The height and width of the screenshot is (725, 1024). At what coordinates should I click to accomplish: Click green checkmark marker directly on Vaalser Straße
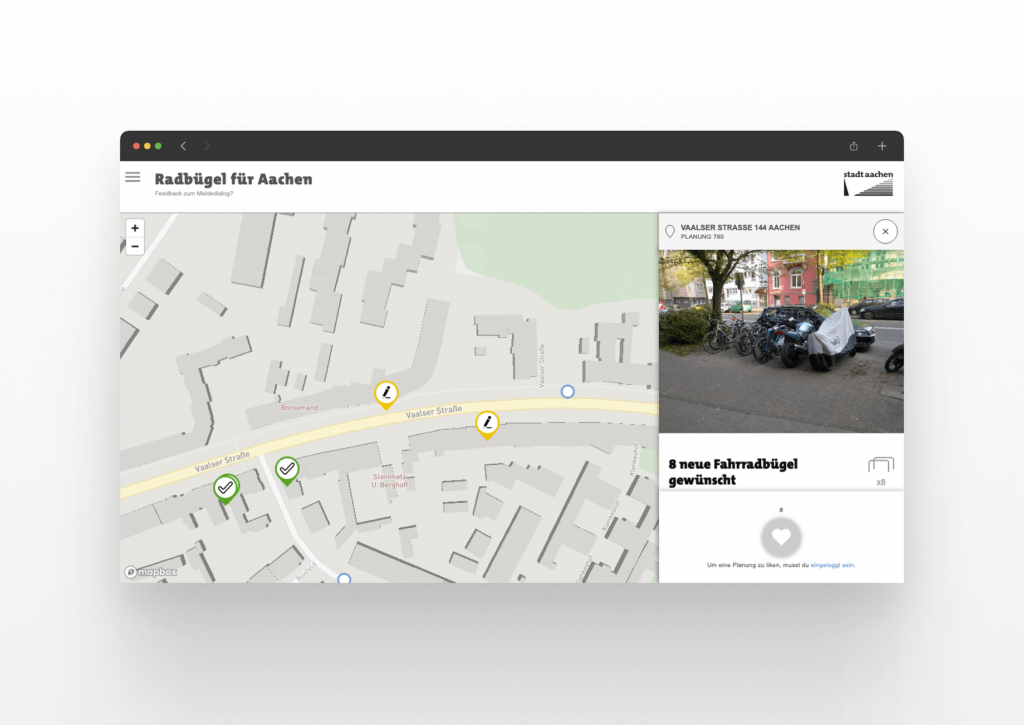(226, 487)
